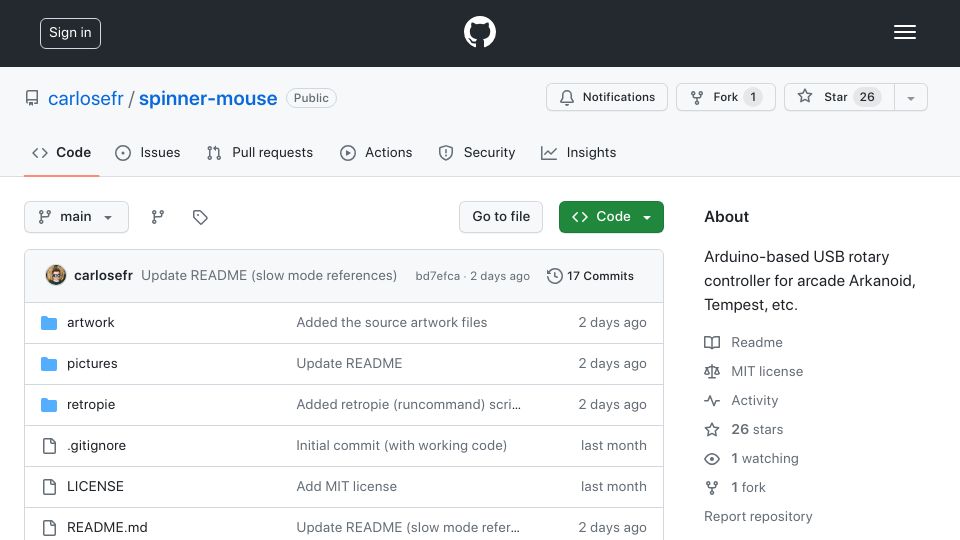Click the README.md file icon
This screenshot has height=540, width=960.
[x=49, y=527]
